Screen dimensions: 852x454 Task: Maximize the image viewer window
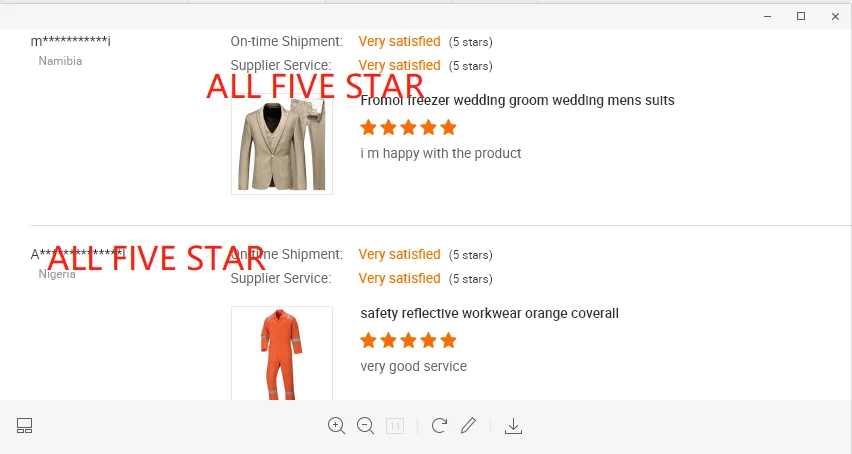(x=801, y=16)
